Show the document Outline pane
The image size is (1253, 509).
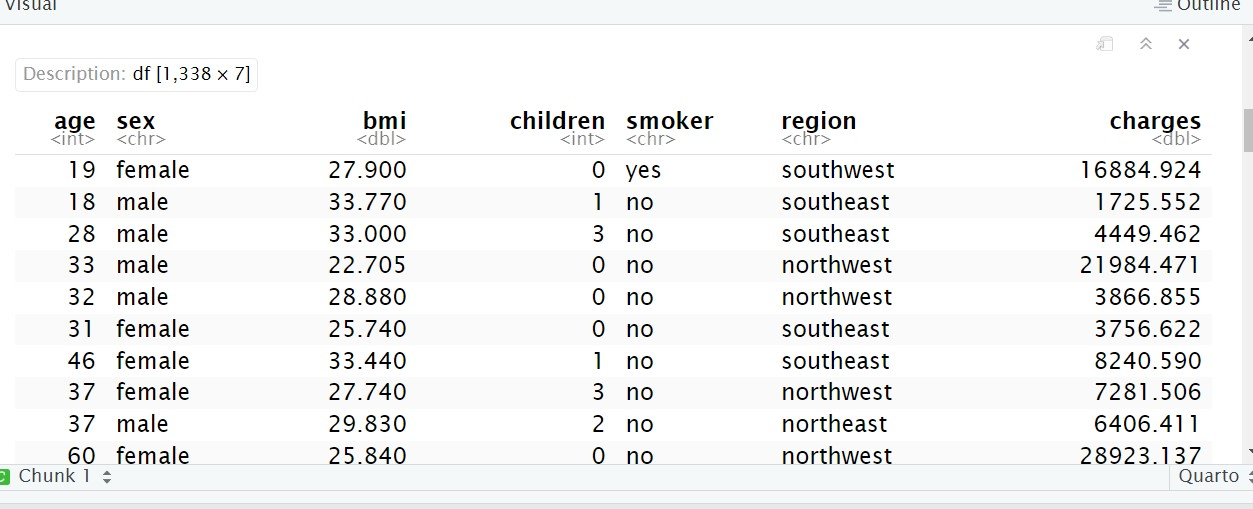(1207, 6)
